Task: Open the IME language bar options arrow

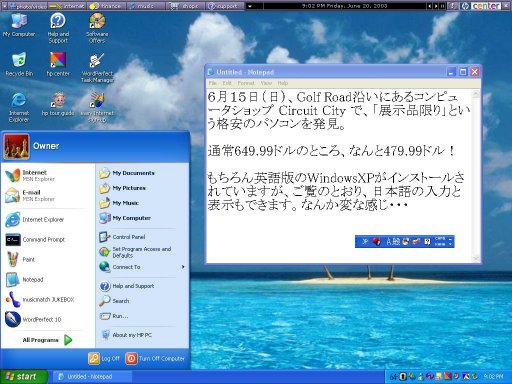Action: tap(450, 244)
